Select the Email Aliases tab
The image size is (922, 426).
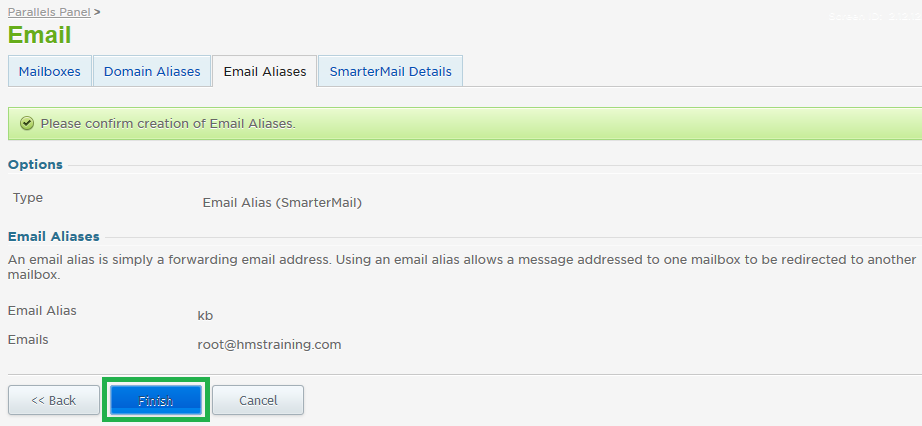[265, 71]
